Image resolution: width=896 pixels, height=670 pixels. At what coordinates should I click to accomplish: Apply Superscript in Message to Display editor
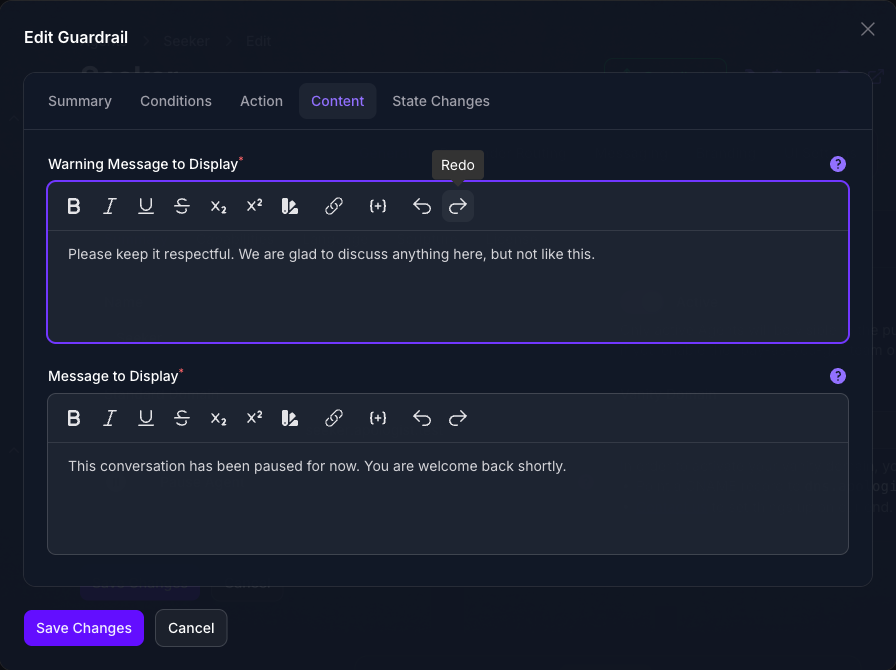(254, 418)
